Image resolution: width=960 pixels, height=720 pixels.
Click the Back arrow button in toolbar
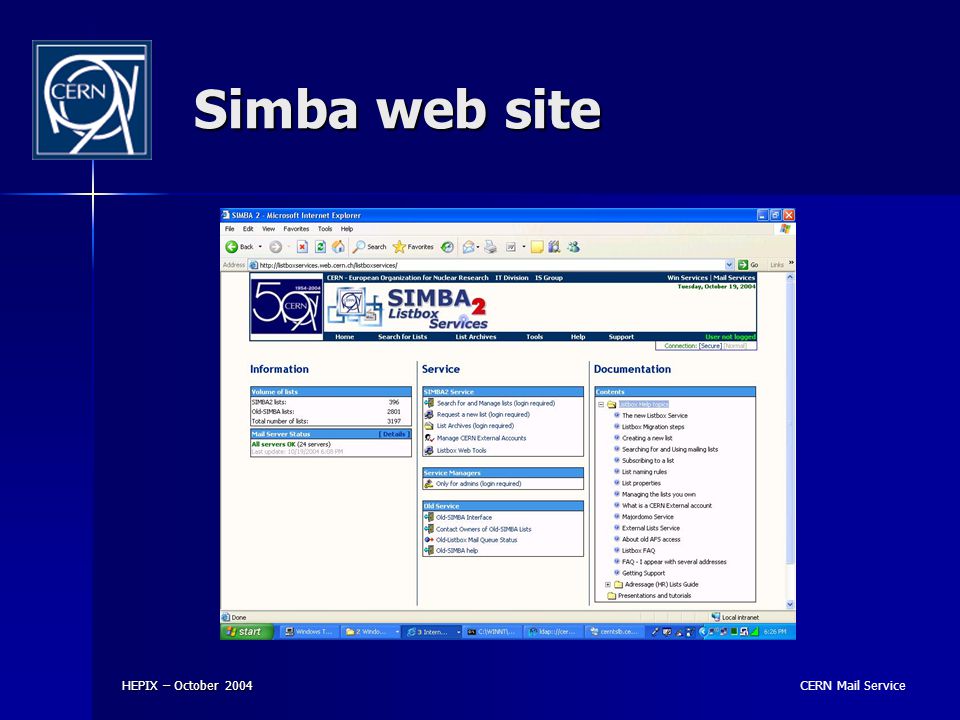pyautogui.click(x=239, y=247)
